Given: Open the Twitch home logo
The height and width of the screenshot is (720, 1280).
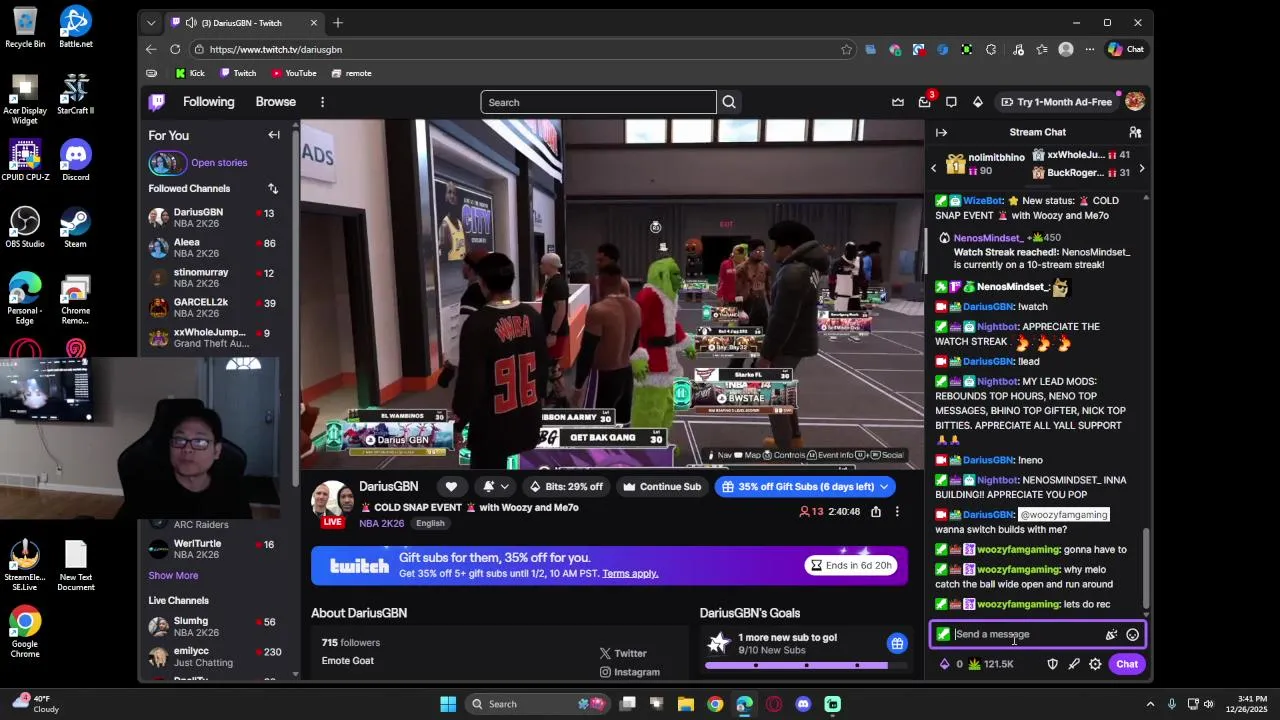Looking at the screenshot, I should pos(157,102).
